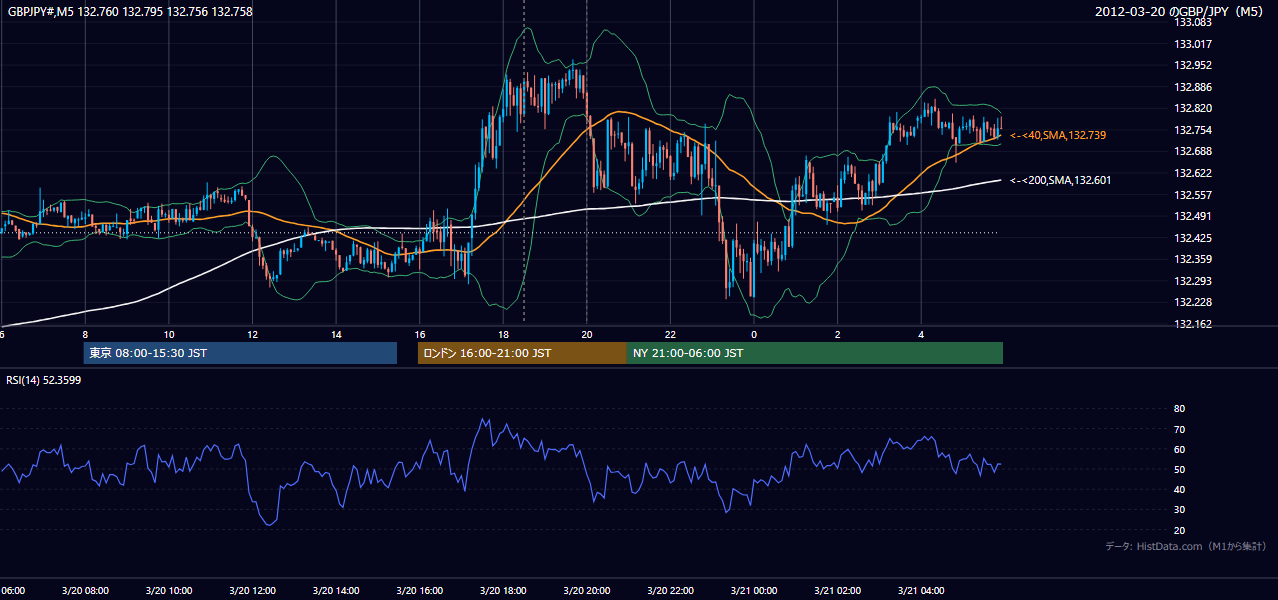Click price axis label 132.359

point(1192,259)
